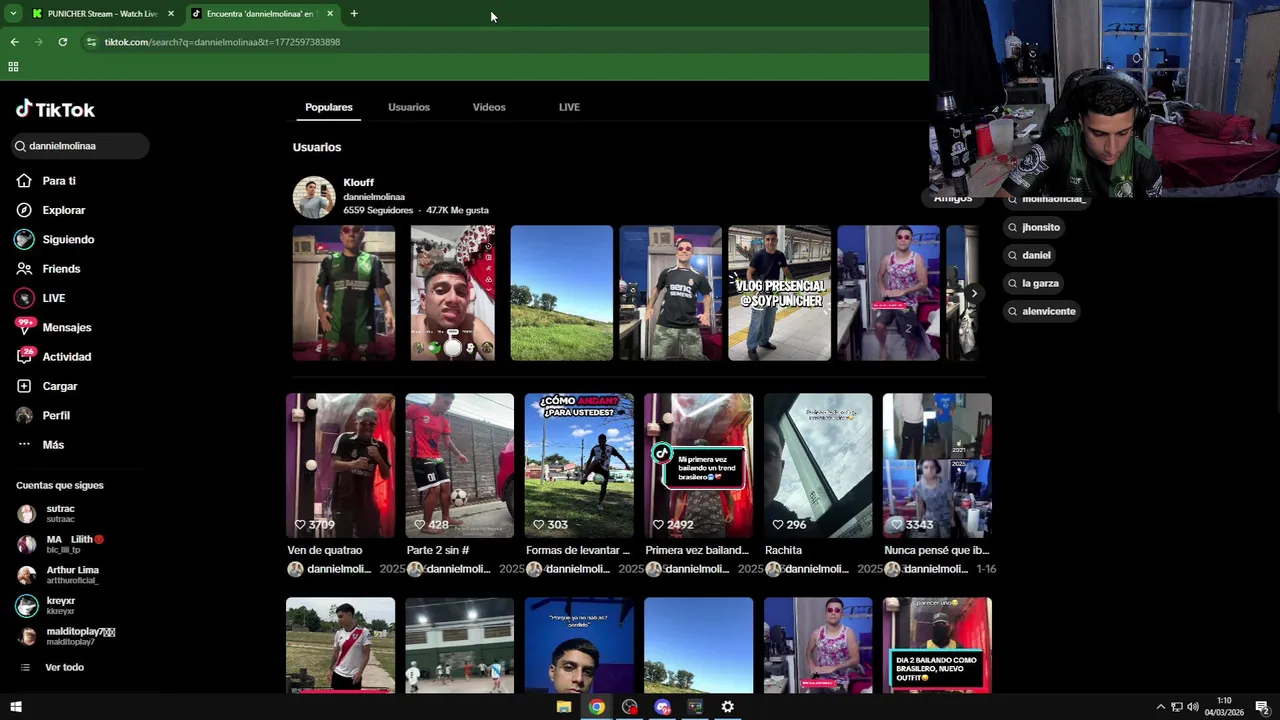The width and height of the screenshot is (1280, 720).
Task: Open the Para ti home icon
Action: tap(24, 181)
